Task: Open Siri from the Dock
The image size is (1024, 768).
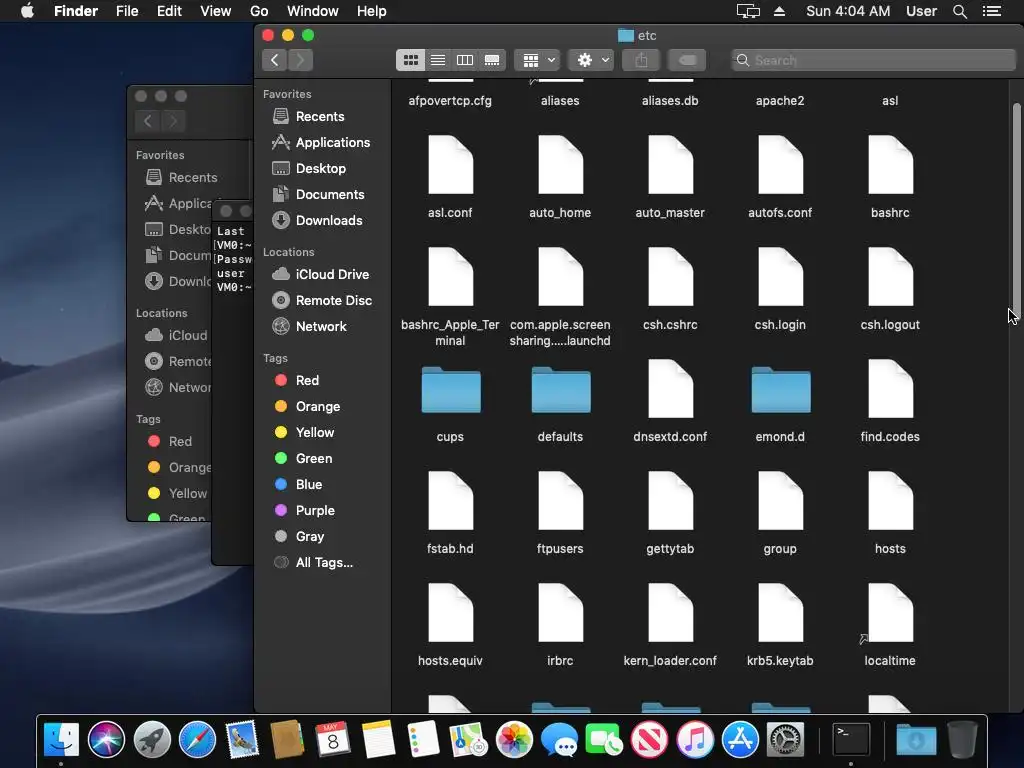Action: (x=106, y=740)
